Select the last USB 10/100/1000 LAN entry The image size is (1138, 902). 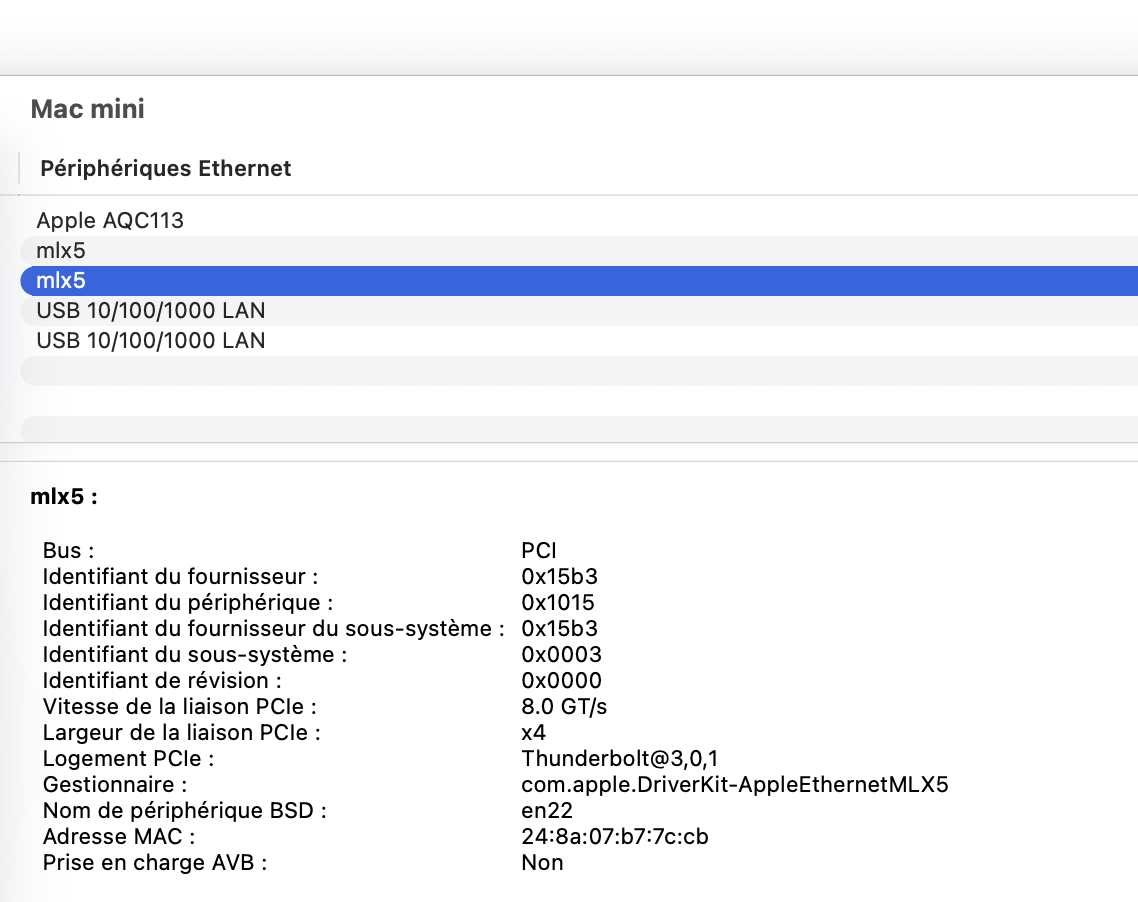pos(151,341)
